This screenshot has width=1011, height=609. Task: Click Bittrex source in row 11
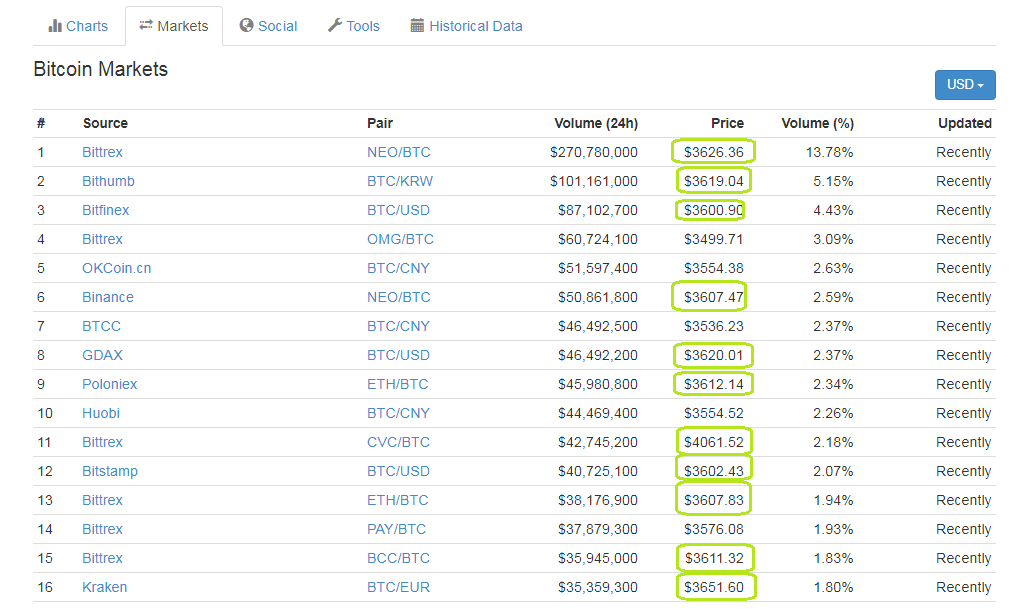102,442
